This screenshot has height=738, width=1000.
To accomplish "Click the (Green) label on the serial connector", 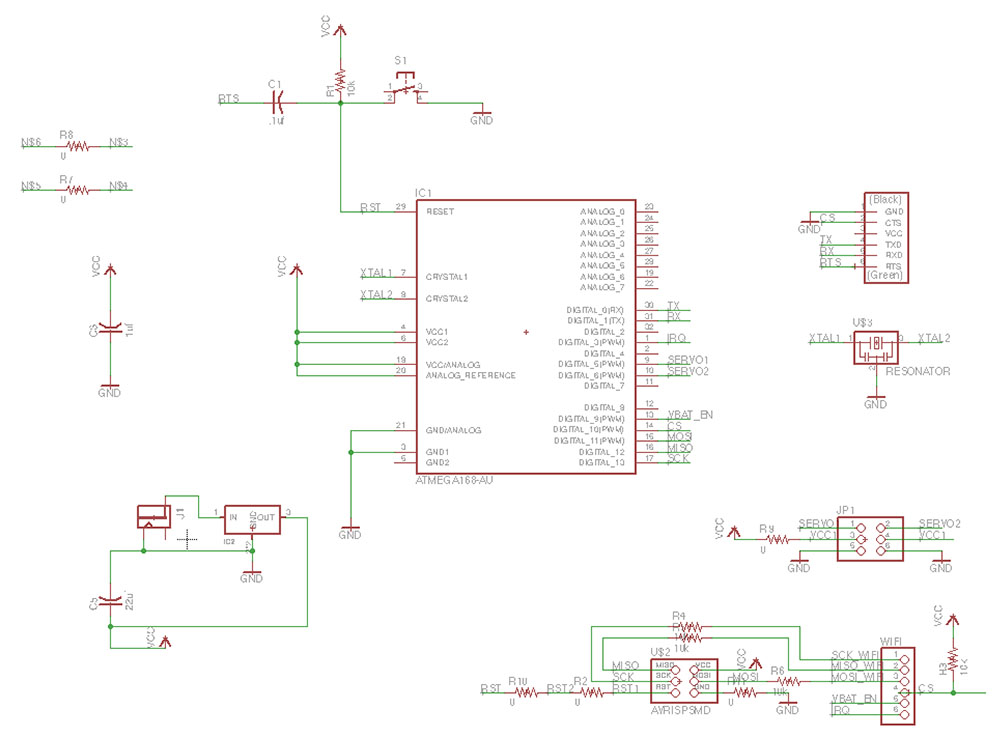I will (x=884, y=276).
